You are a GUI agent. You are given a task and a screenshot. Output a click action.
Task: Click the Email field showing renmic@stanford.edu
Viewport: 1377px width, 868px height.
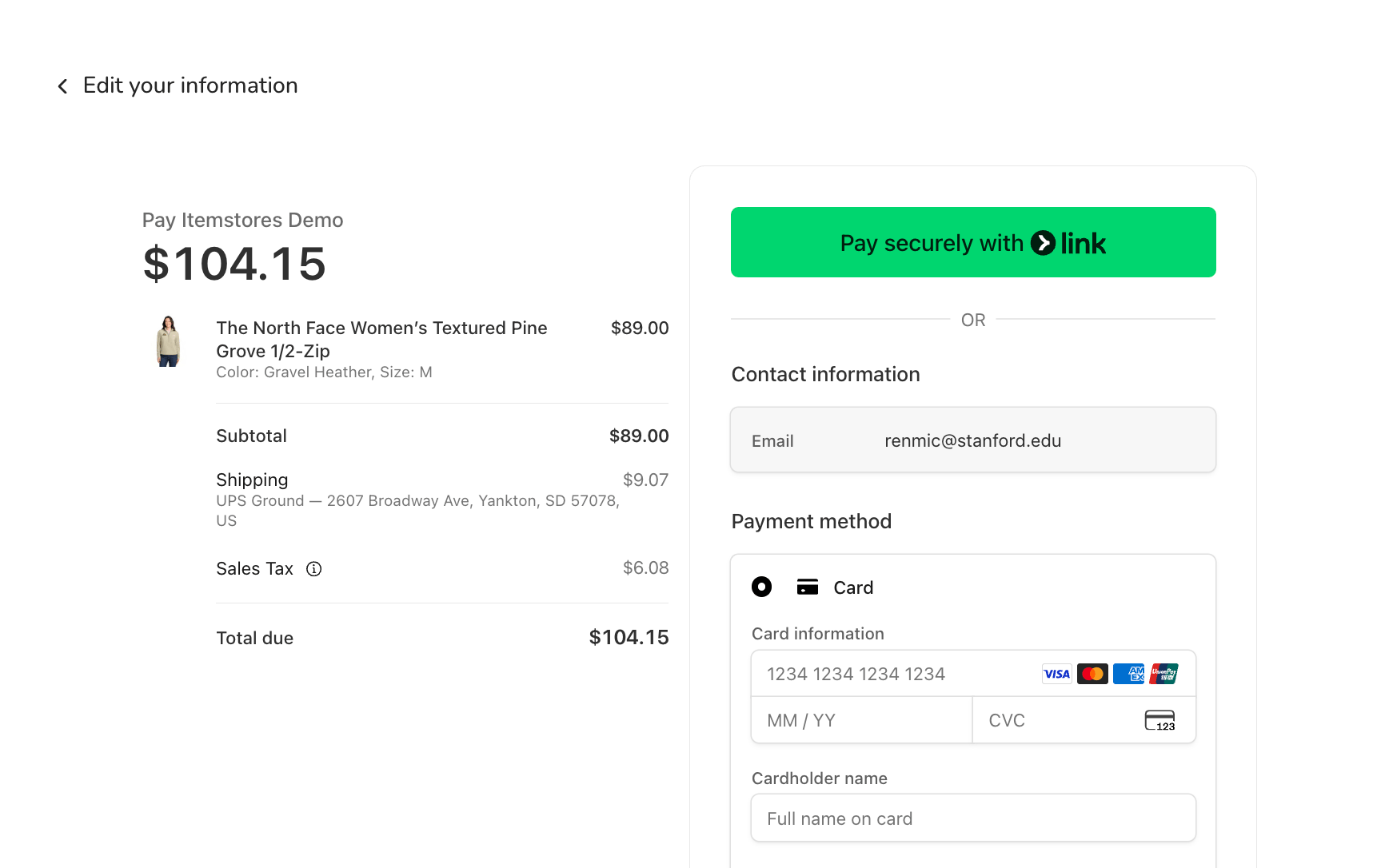coord(973,440)
